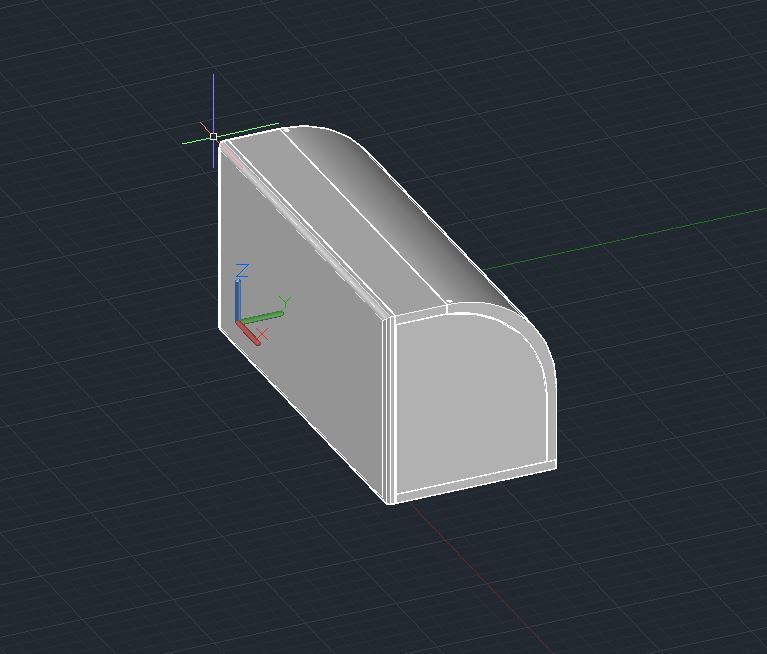Select the 3D solid's rounded front face

(471, 401)
